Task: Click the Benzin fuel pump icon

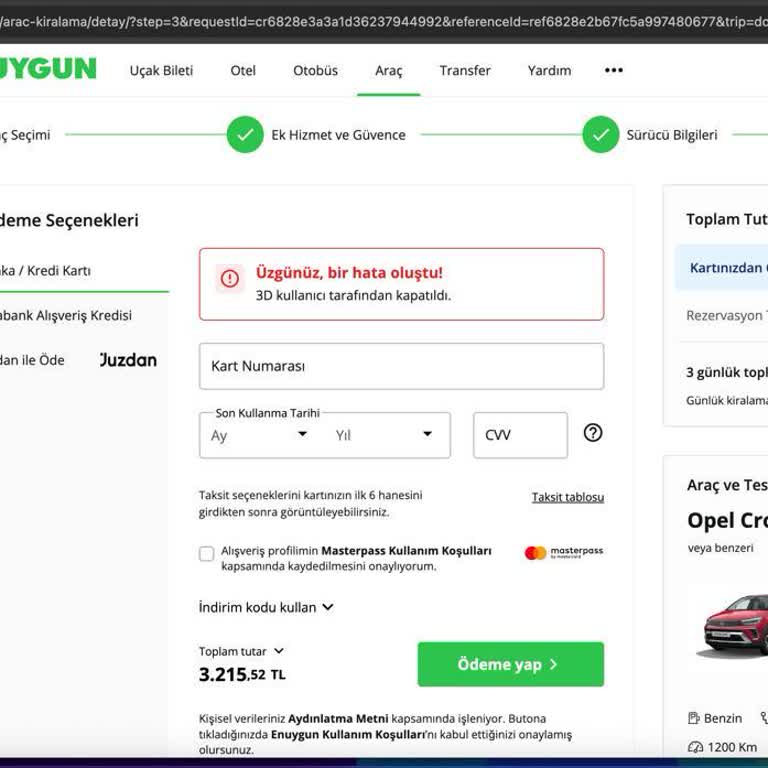Action: pyautogui.click(x=694, y=719)
